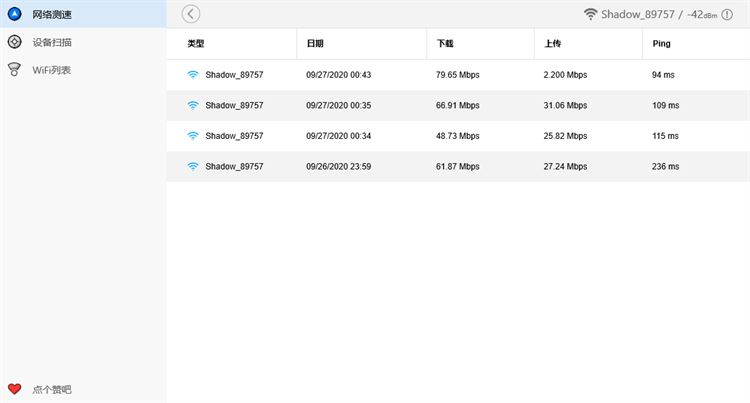
Task: Select date 09/27/2020 00:34
Action: point(339,136)
